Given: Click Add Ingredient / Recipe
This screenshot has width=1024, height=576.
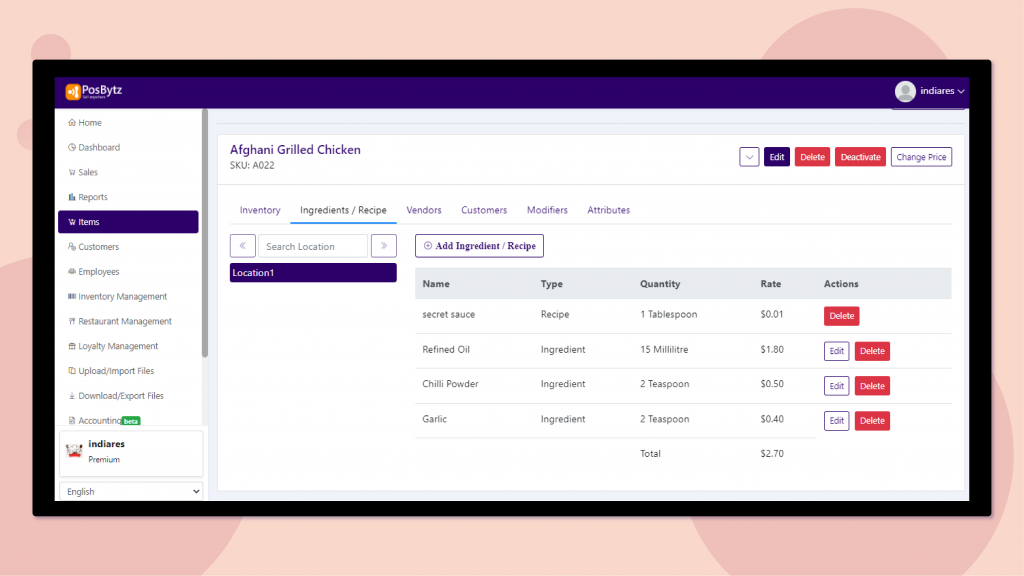Looking at the screenshot, I should point(479,245).
